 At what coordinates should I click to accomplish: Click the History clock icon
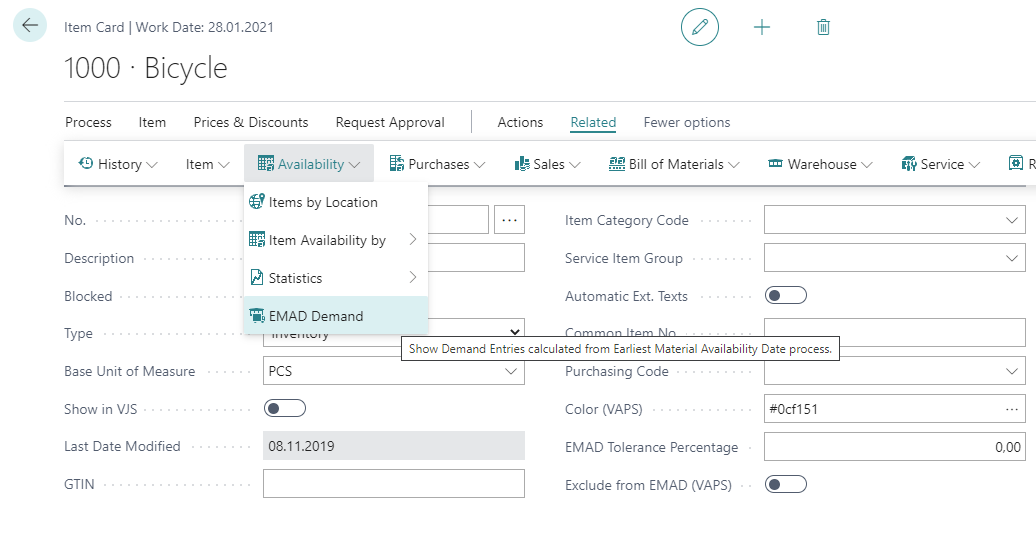(86, 163)
